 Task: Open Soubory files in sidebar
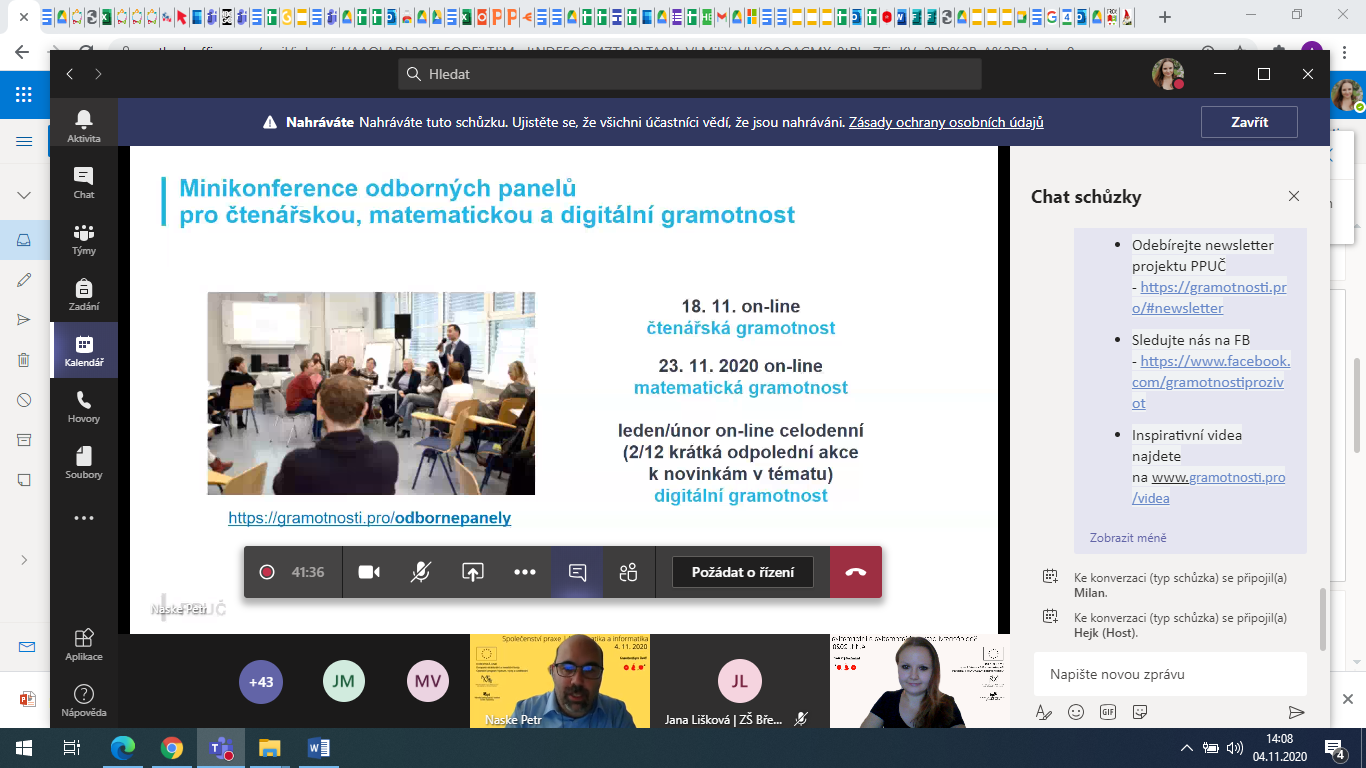[x=84, y=462]
